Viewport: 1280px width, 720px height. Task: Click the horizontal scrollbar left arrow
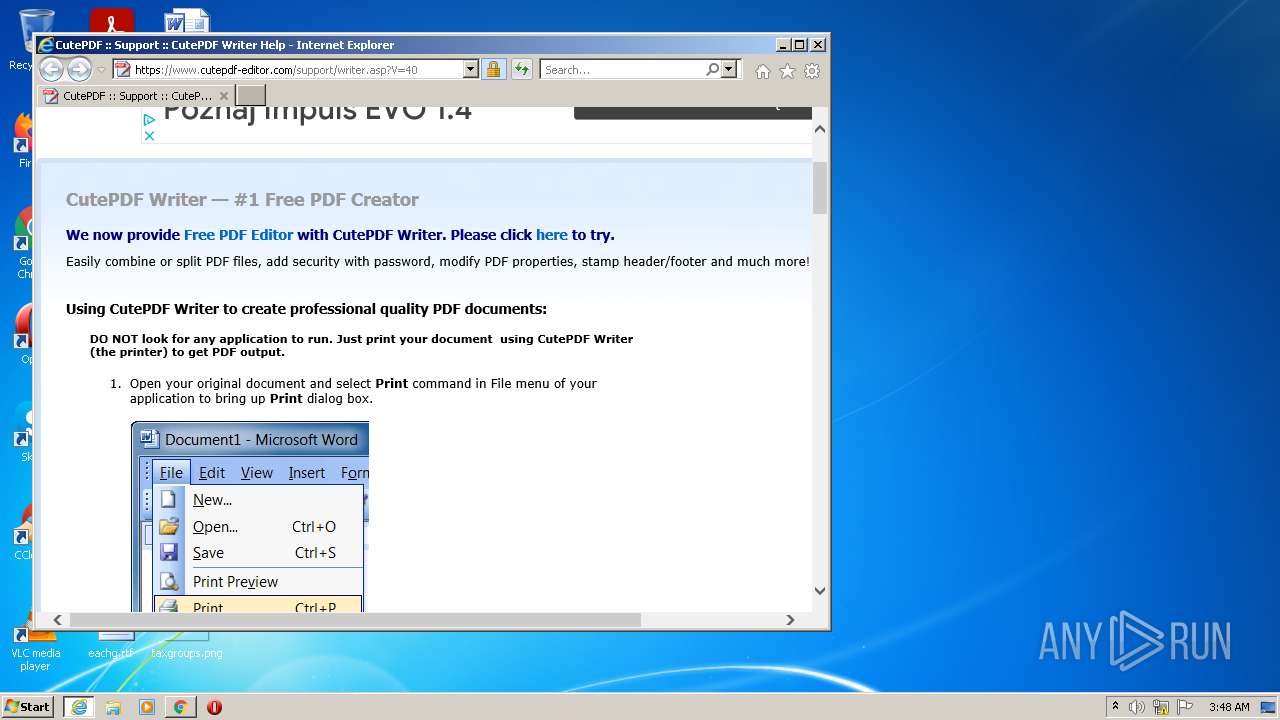coord(58,620)
